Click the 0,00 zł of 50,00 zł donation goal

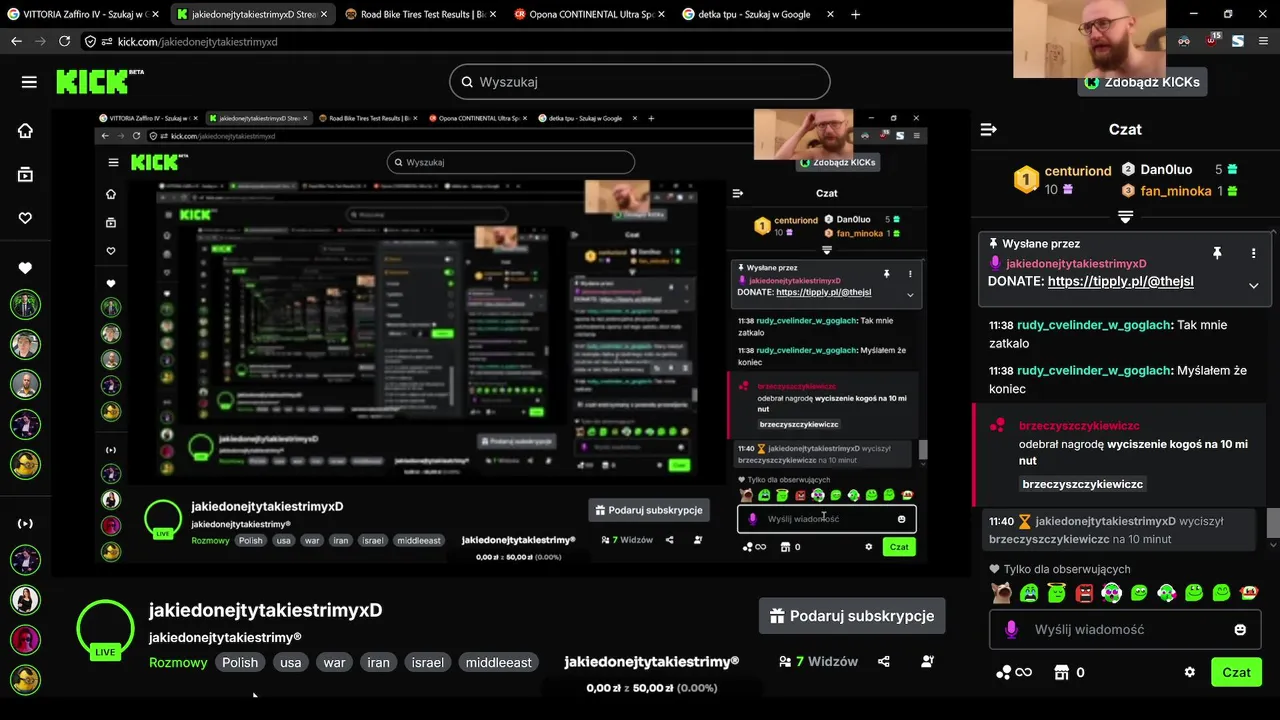tap(652, 688)
